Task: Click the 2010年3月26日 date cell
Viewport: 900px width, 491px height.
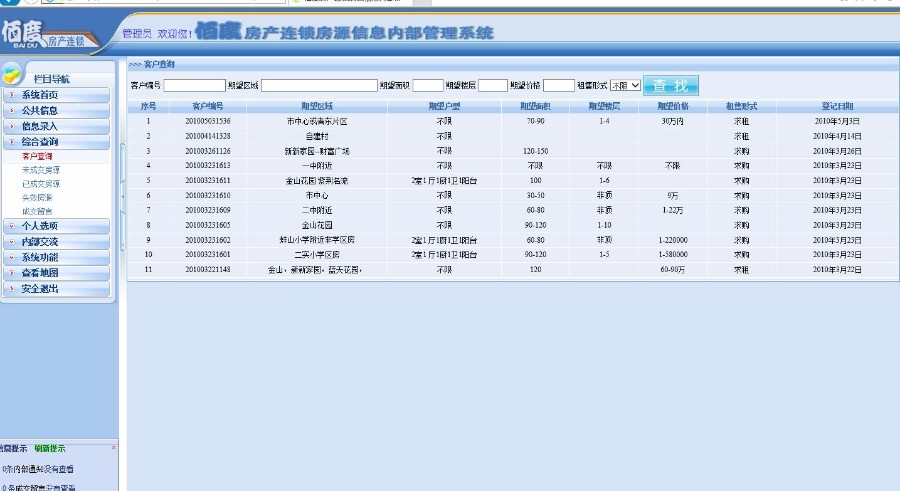Action: [837, 151]
